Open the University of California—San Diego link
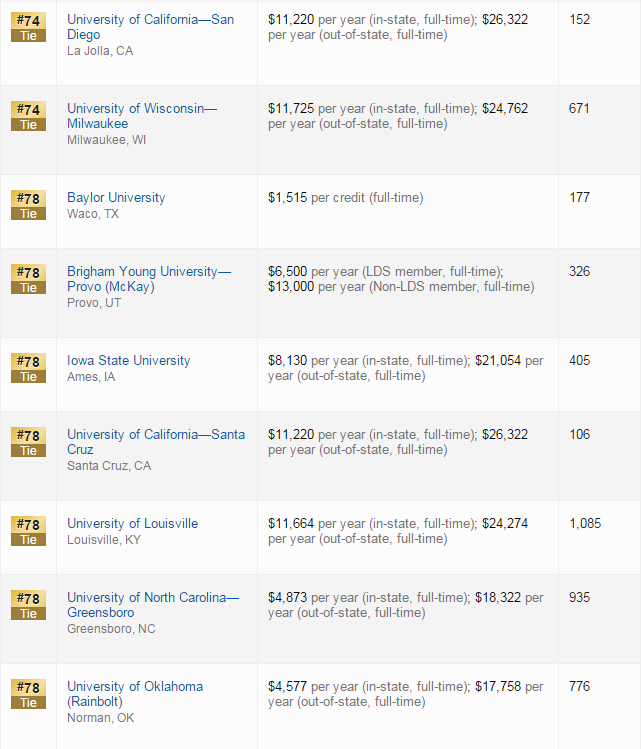The image size is (641, 749). click(150, 20)
